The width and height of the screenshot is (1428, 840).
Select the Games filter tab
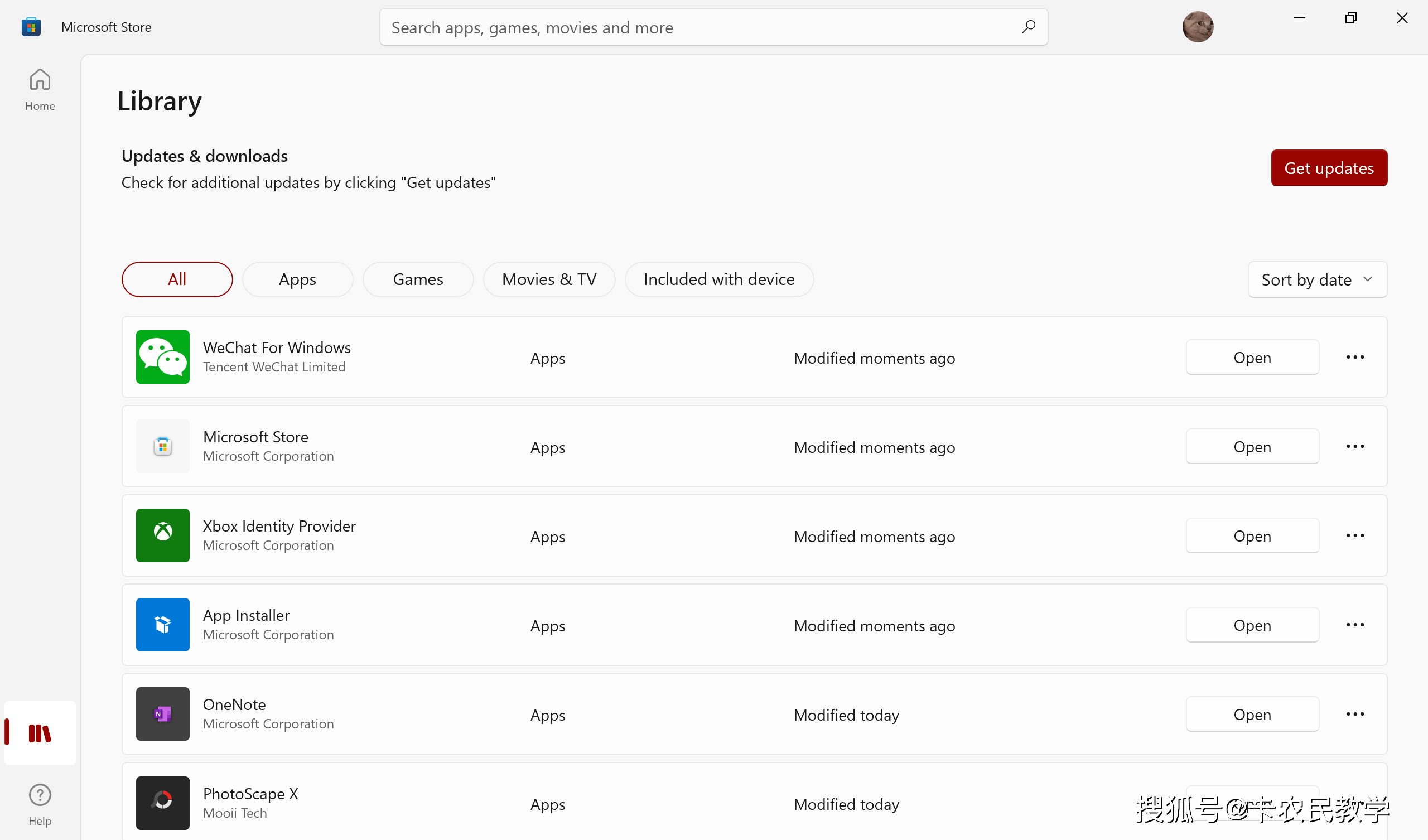418,279
